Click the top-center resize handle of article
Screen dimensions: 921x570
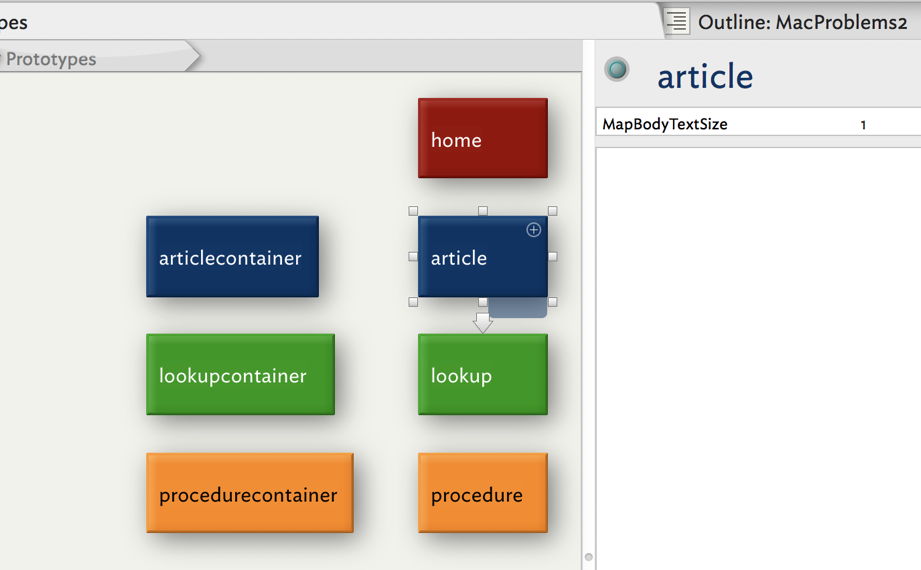(482, 211)
